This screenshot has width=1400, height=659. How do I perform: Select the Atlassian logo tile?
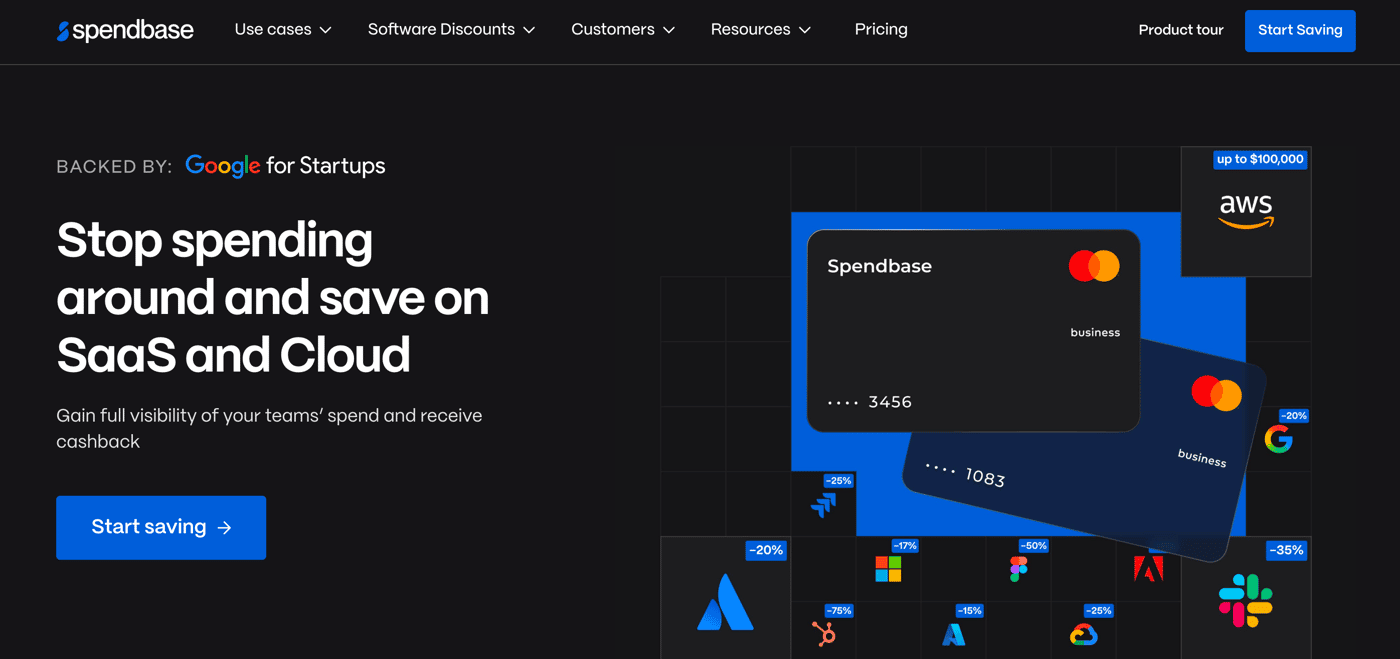pyautogui.click(x=726, y=598)
